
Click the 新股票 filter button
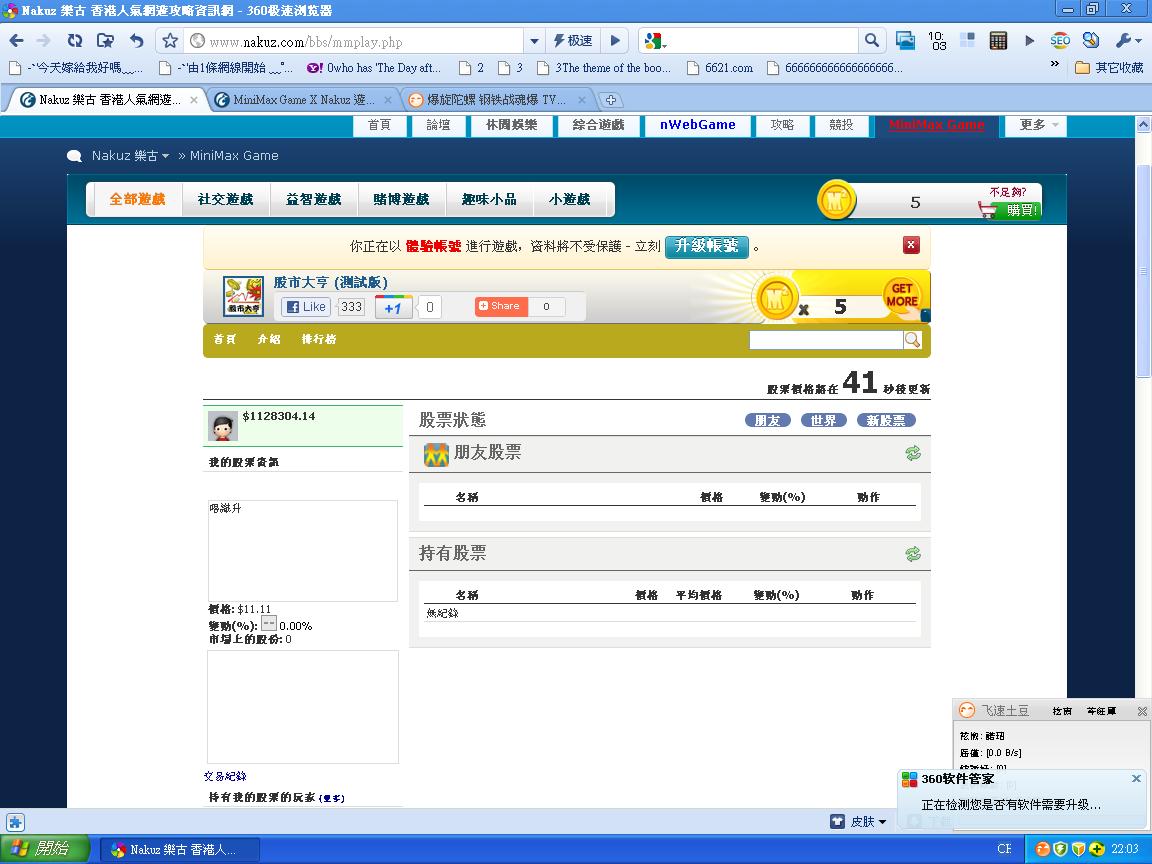point(886,420)
